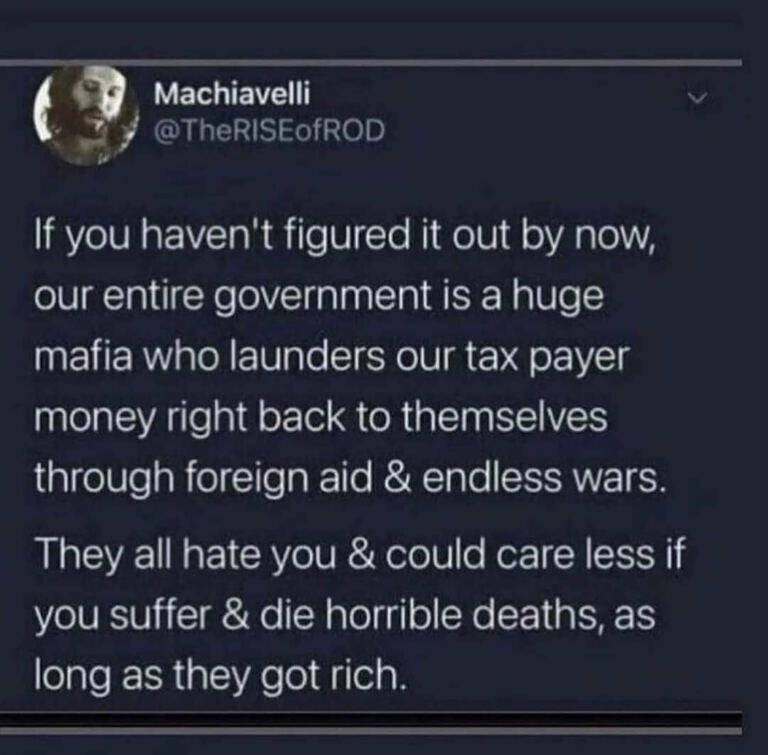Click the phrase 'endless wars.' in the tweet
This screenshot has width=768, height=755.
pos(544,477)
